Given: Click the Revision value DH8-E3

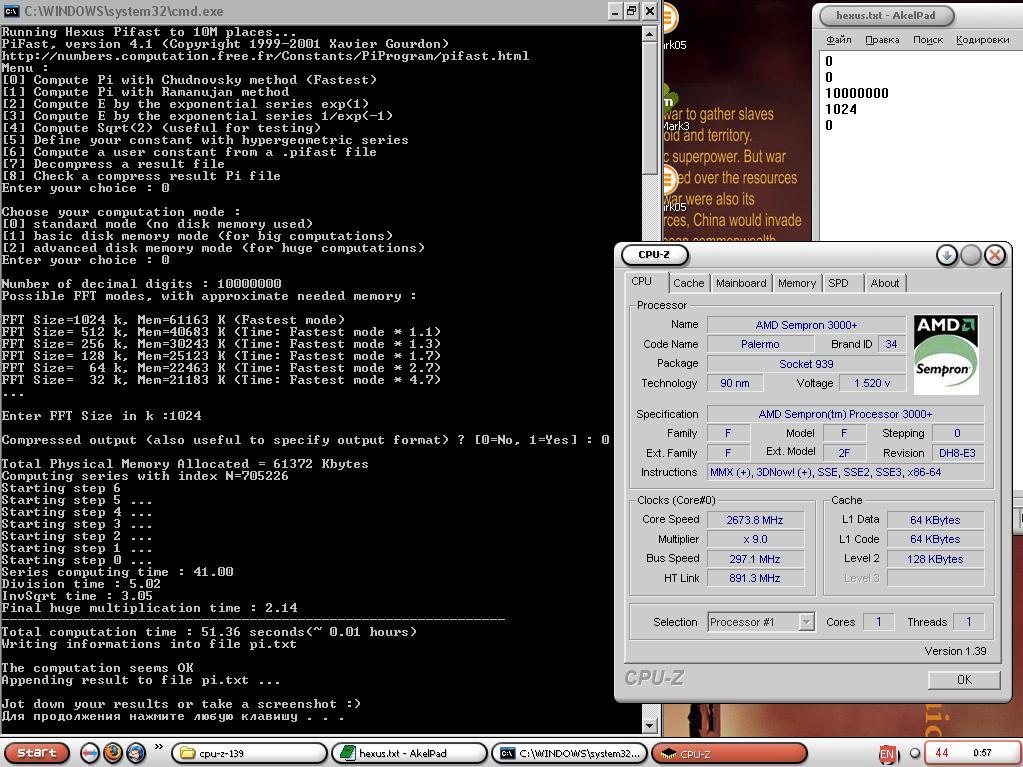Looking at the screenshot, I should coord(957,453).
